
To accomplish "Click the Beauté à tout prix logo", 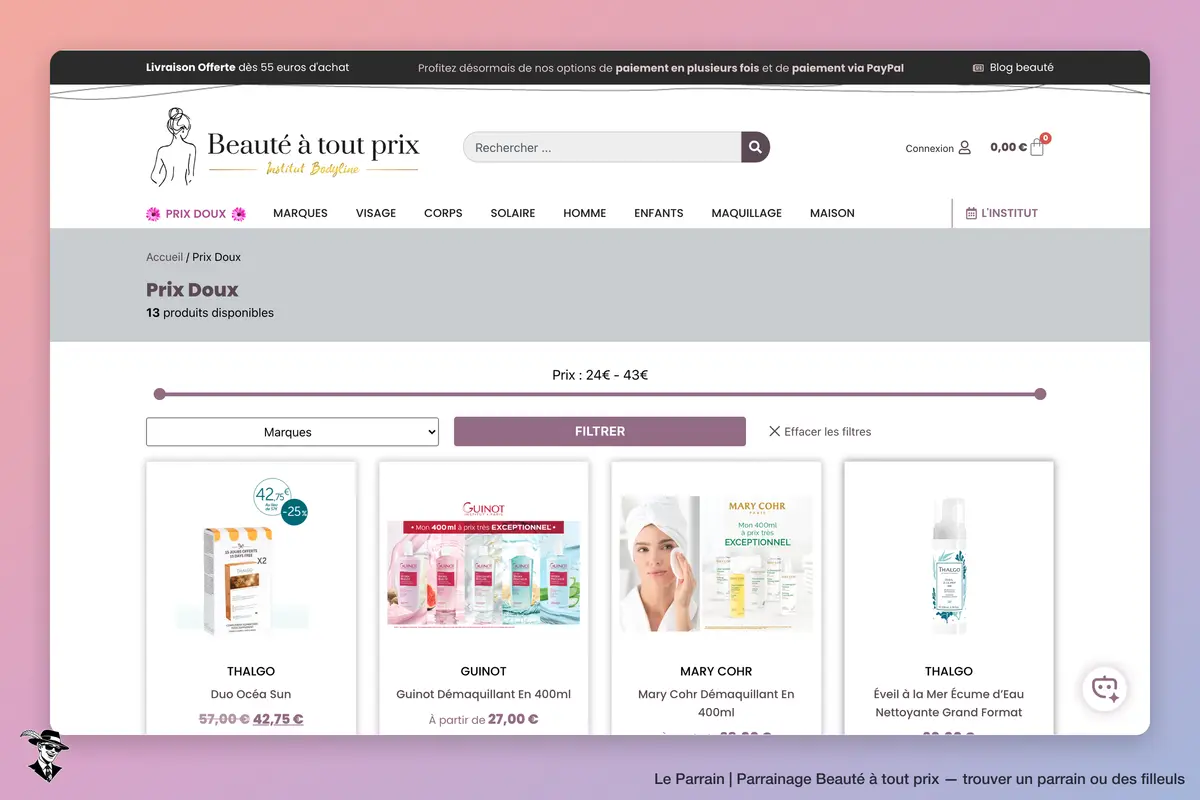I will pyautogui.click(x=285, y=147).
